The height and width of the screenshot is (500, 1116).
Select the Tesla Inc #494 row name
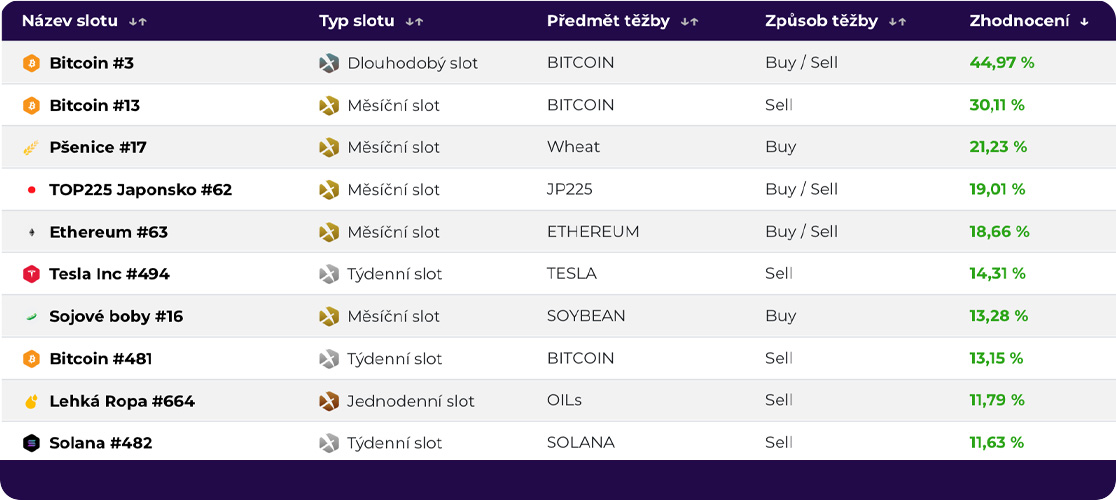(109, 275)
